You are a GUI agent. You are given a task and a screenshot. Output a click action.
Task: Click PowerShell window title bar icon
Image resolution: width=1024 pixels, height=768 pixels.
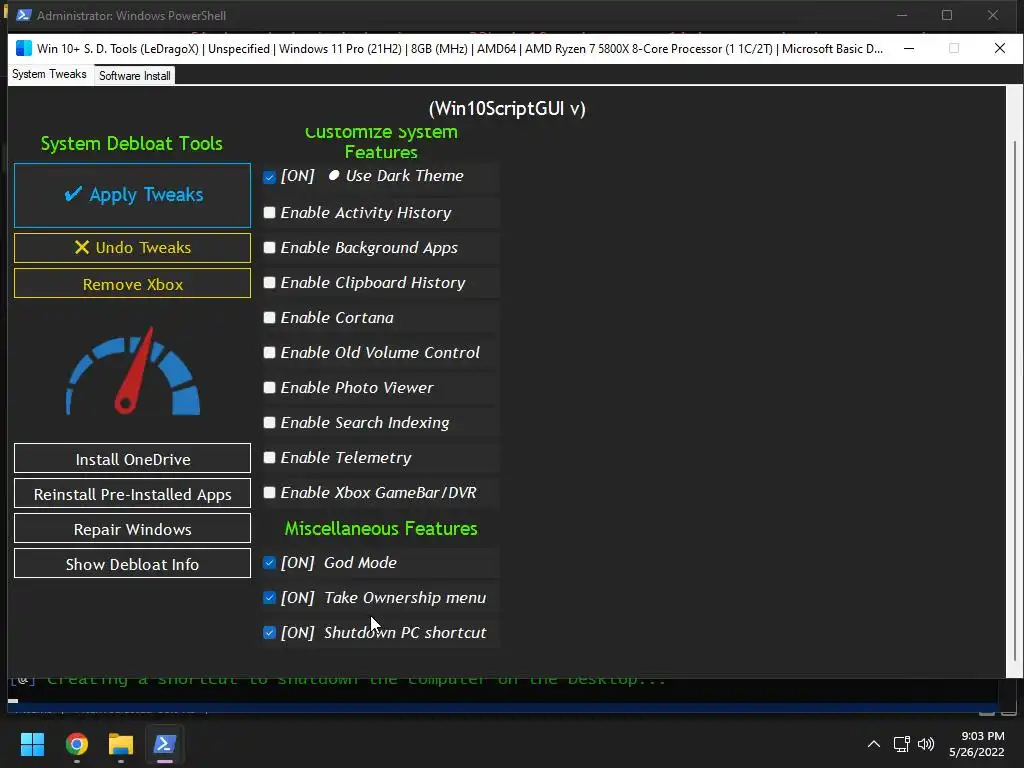coord(24,15)
